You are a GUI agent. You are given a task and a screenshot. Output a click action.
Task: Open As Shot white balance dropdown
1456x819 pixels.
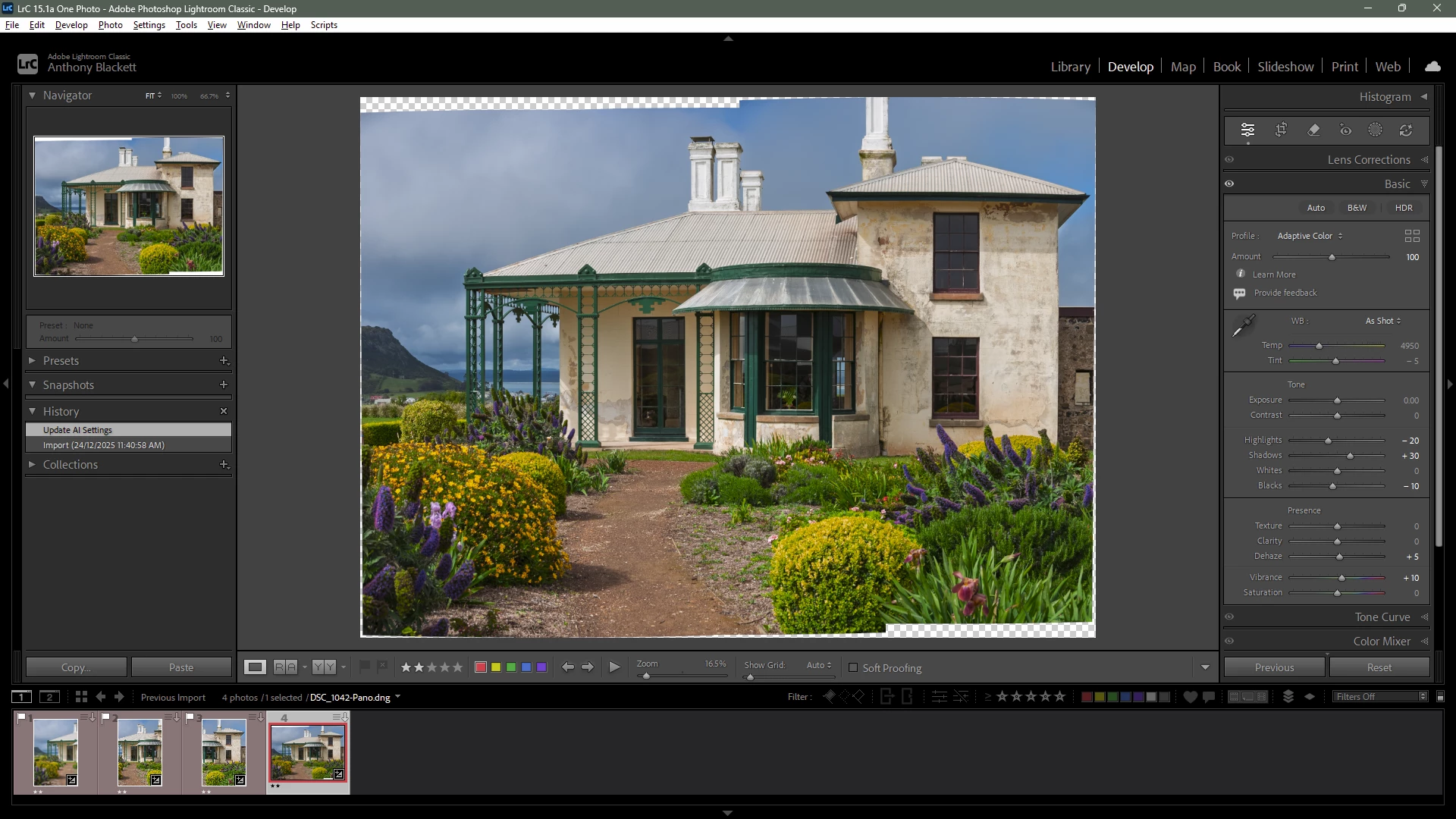(1383, 321)
